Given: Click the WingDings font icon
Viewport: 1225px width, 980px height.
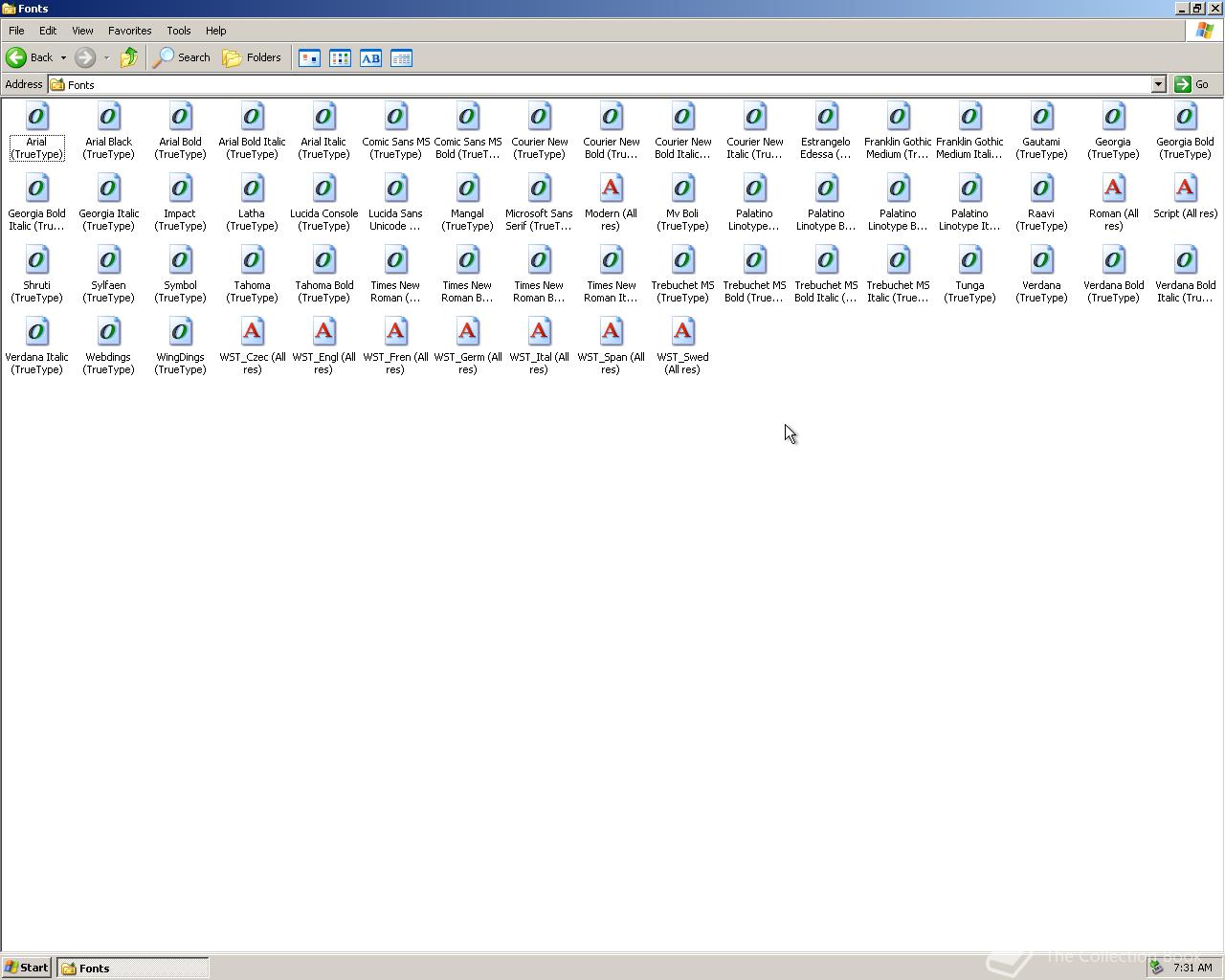Looking at the screenshot, I should [180, 332].
